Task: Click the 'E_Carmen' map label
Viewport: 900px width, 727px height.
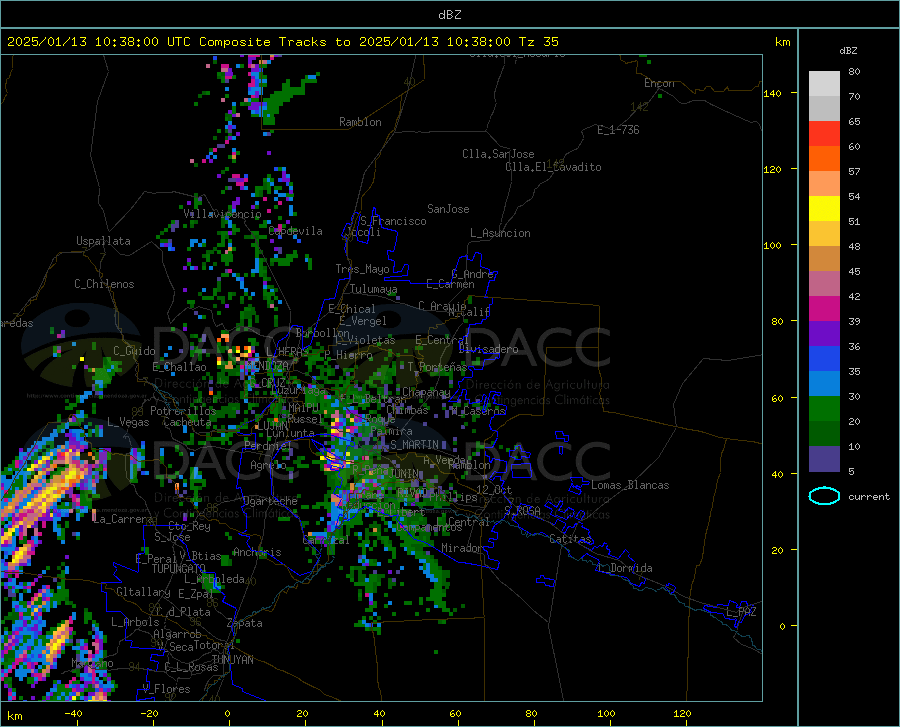Action: point(450,283)
